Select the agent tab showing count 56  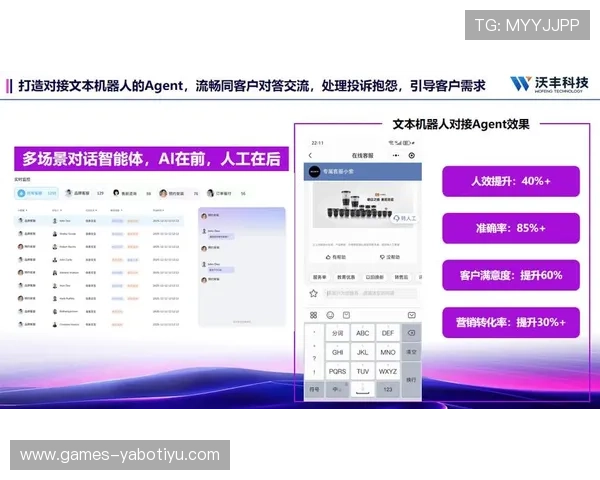[227, 193]
